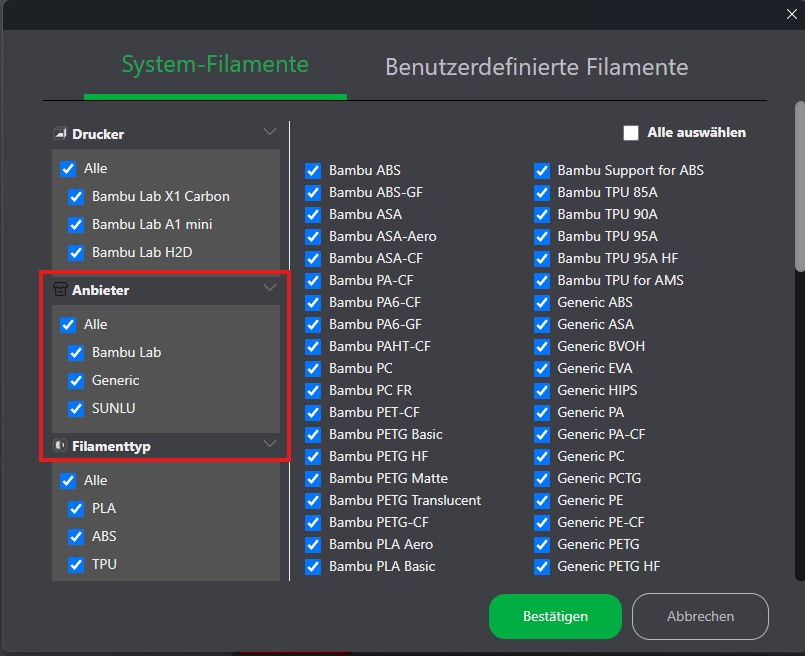The width and height of the screenshot is (805, 656).
Task: Deselect Bambu ABS filament
Action: point(313,171)
